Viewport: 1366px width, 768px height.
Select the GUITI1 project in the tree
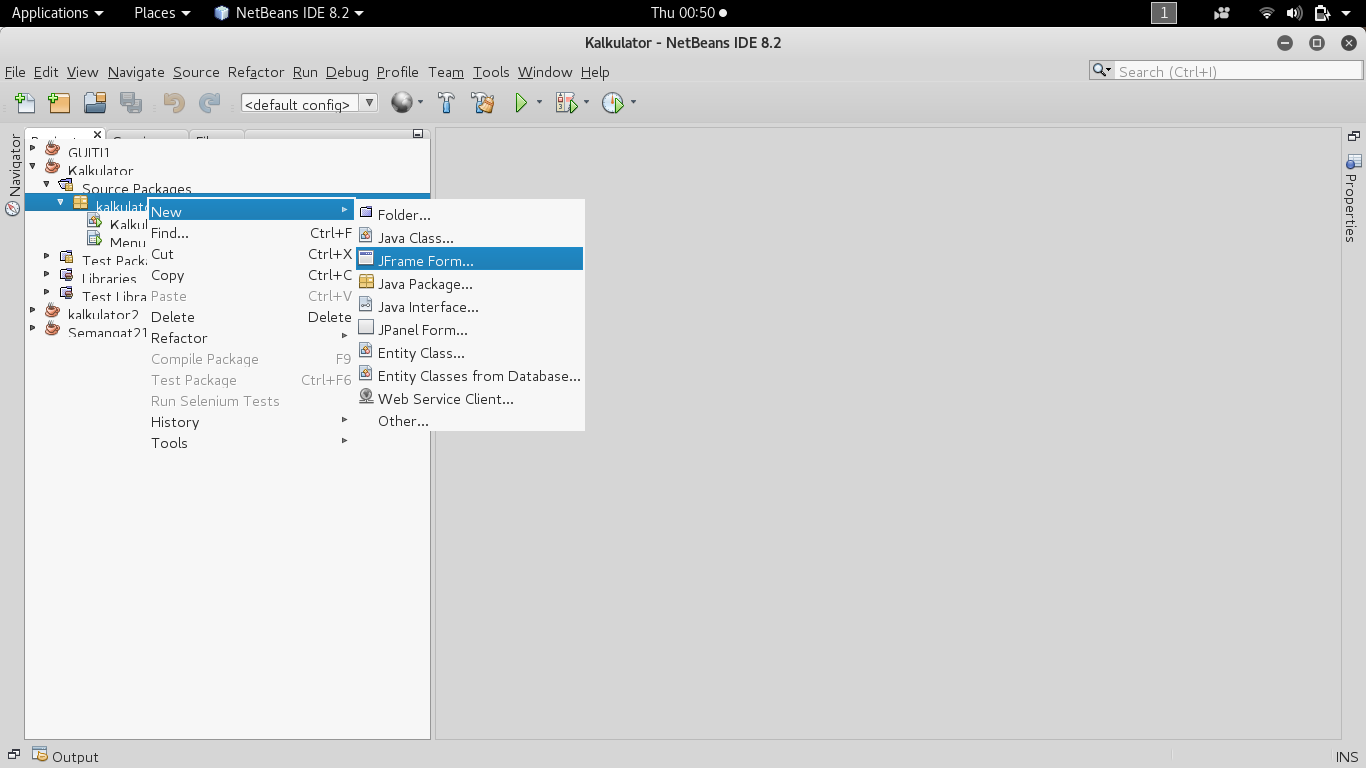pyautogui.click(x=89, y=152)
